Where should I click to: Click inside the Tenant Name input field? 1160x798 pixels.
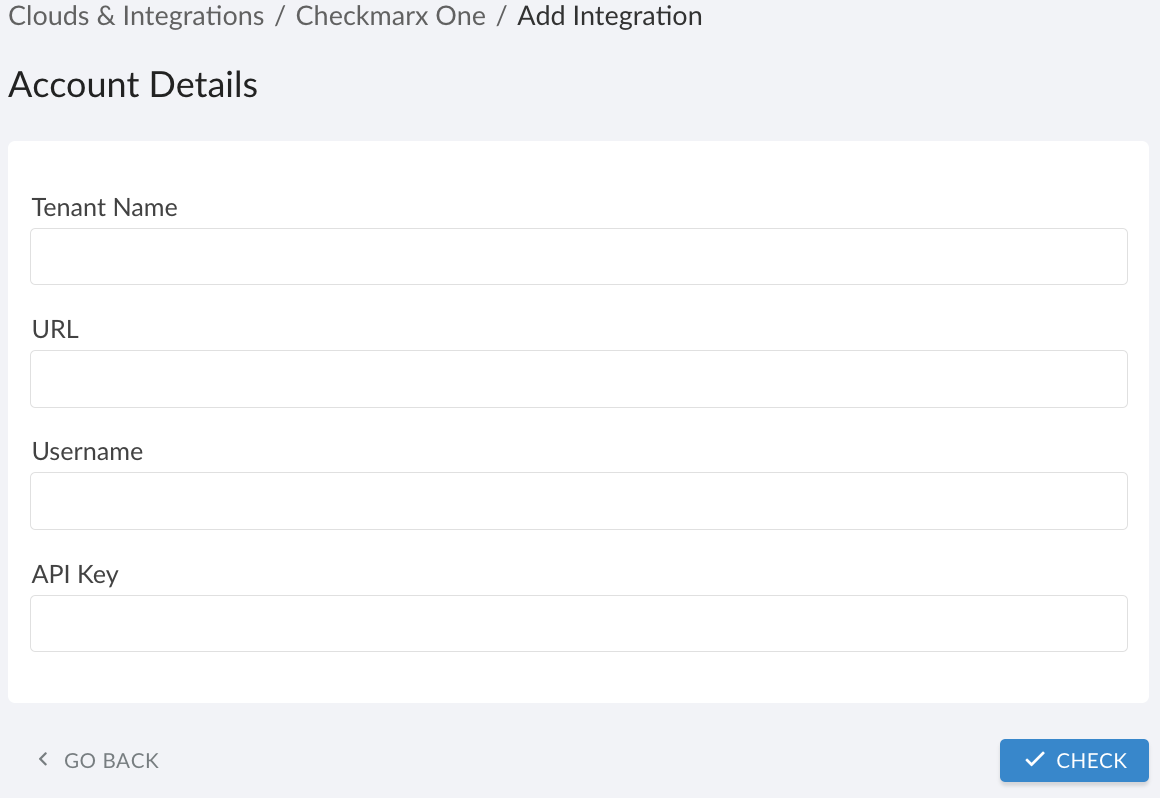tap(578, 256)
